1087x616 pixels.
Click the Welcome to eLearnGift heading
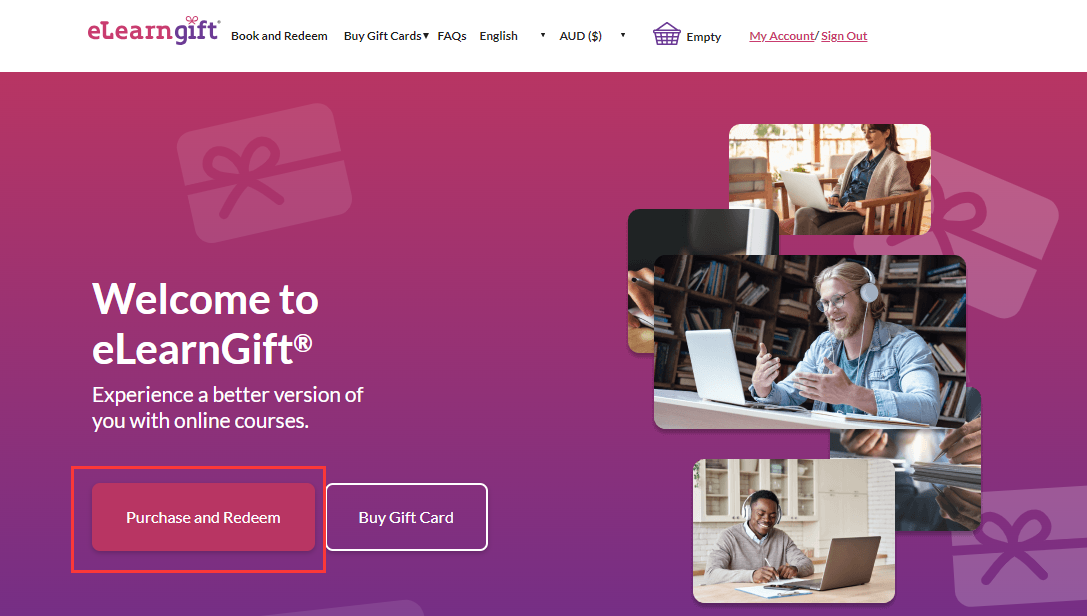[x=205, y=324]
